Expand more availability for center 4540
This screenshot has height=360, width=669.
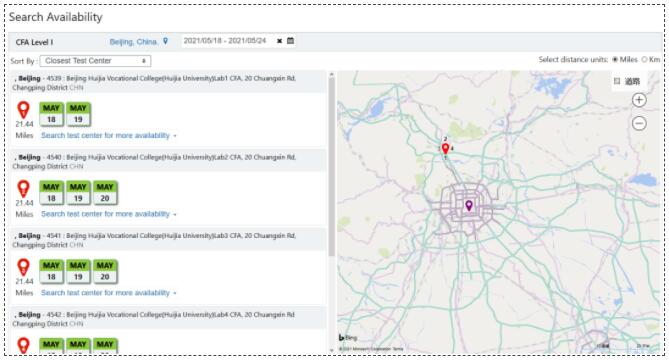coord(109,214)
